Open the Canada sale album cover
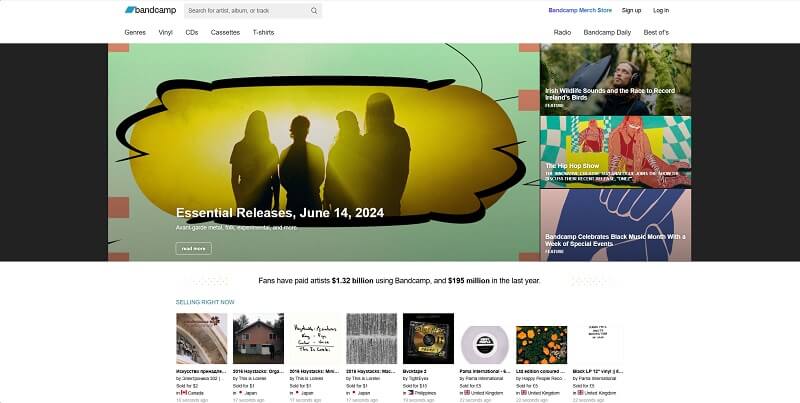Viewport: 800px width, 403px height. (202, 339)
